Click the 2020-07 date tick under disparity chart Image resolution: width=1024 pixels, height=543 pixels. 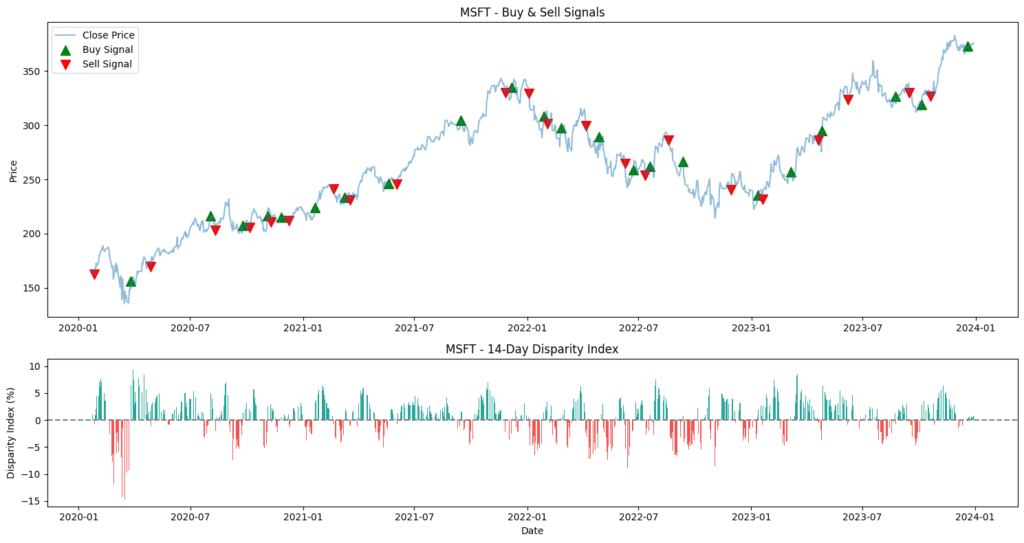coord(190,517)
